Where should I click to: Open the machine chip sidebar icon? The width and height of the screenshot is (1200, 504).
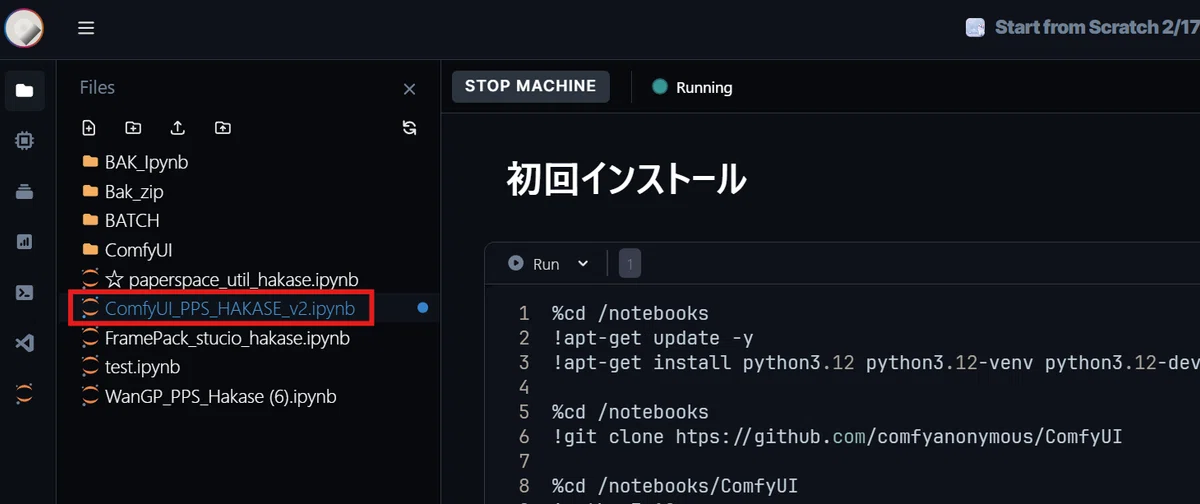[24, 141]
